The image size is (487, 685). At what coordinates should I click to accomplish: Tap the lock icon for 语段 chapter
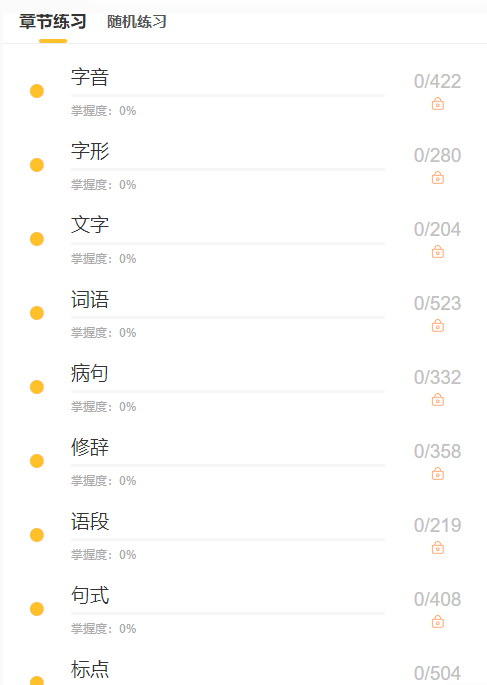(x=438, y=548)
